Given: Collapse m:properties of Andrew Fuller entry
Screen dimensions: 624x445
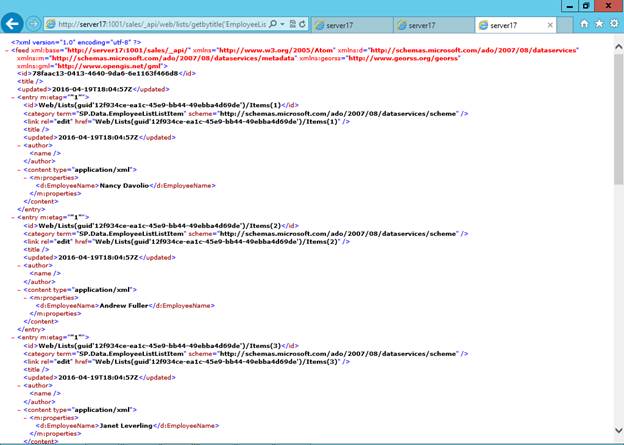Looking at the screenshot, I should (25, 298).
